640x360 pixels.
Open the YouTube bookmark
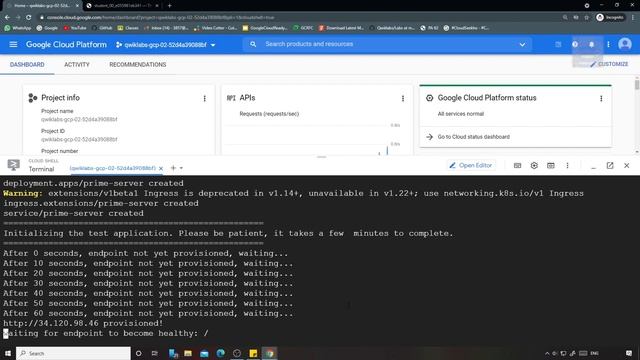[75, 28]
